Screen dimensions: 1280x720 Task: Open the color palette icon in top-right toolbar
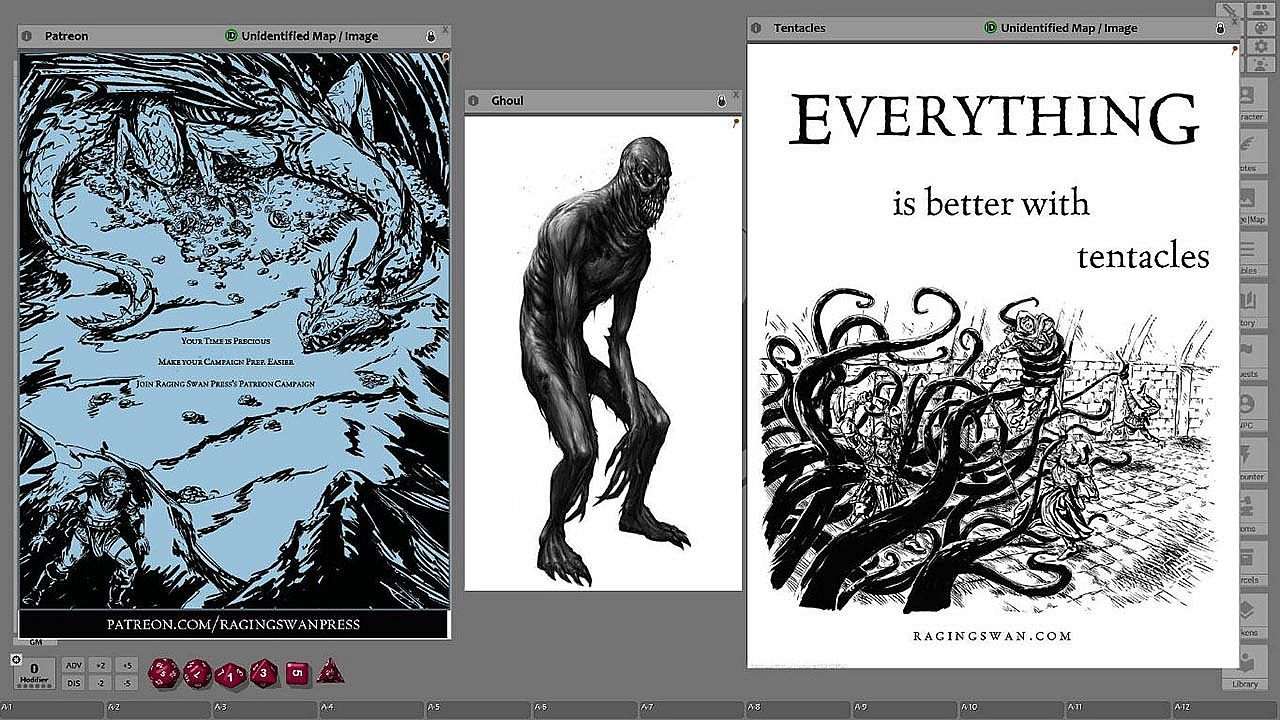tap(1262, 27)
